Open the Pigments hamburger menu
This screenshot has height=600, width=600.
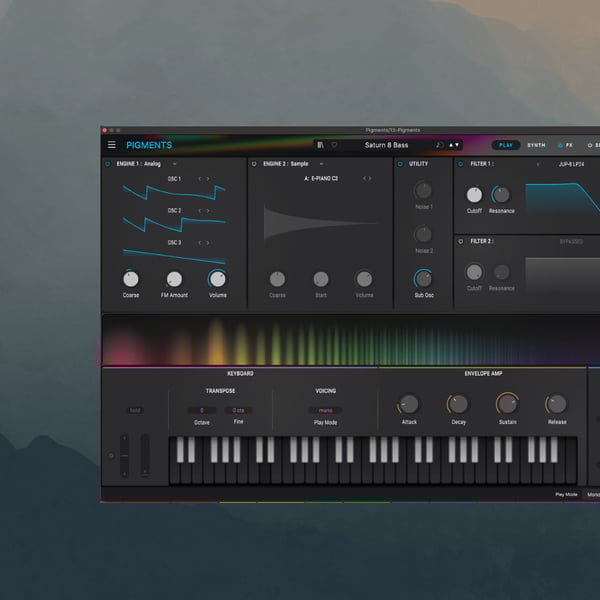coord(111,145)
